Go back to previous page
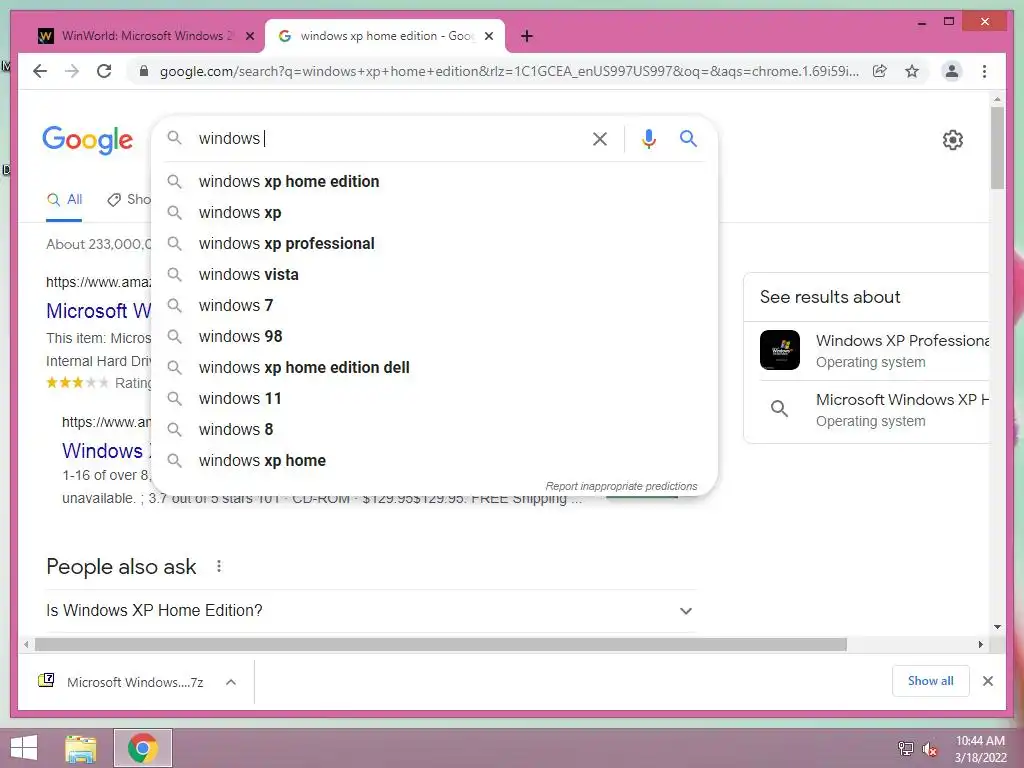Viewport: 1024px width, 768px height. [40, 71]
